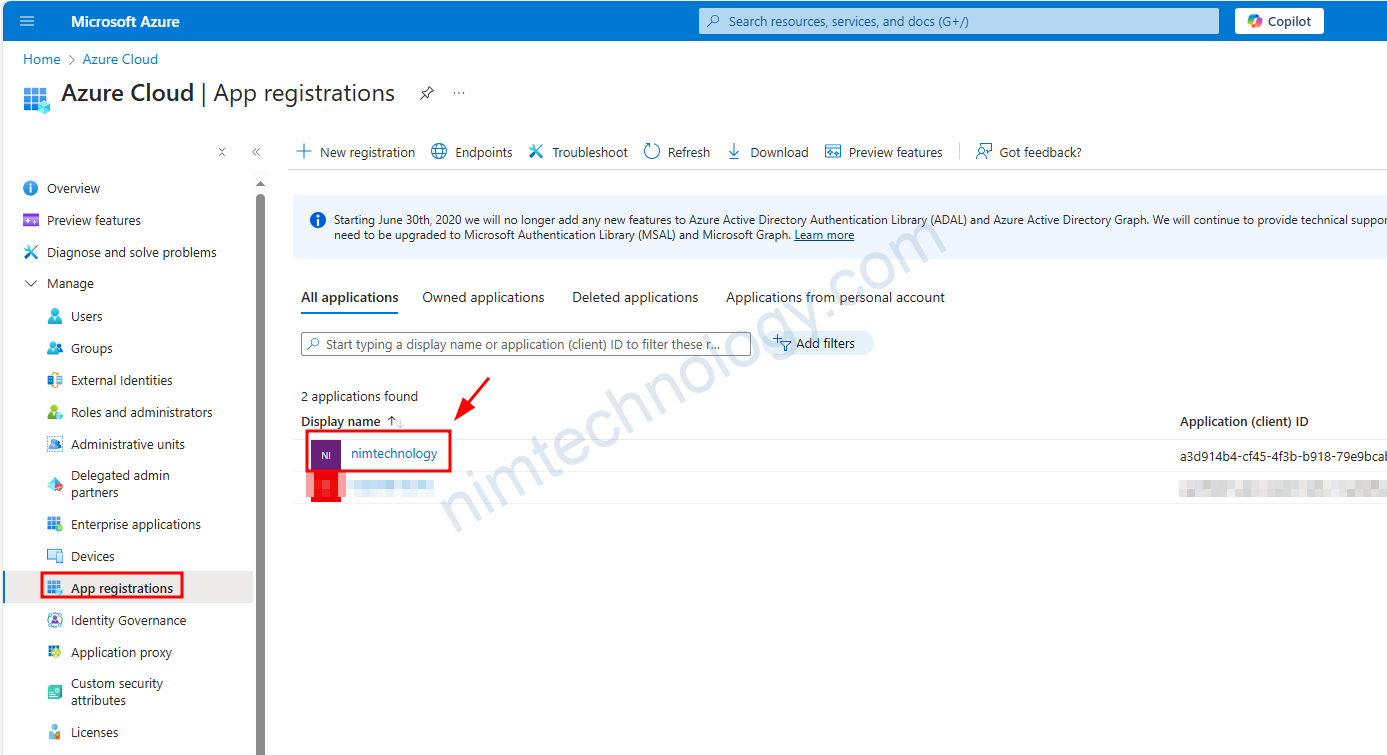Open Licenses in sidebar

tap(94, 732)
